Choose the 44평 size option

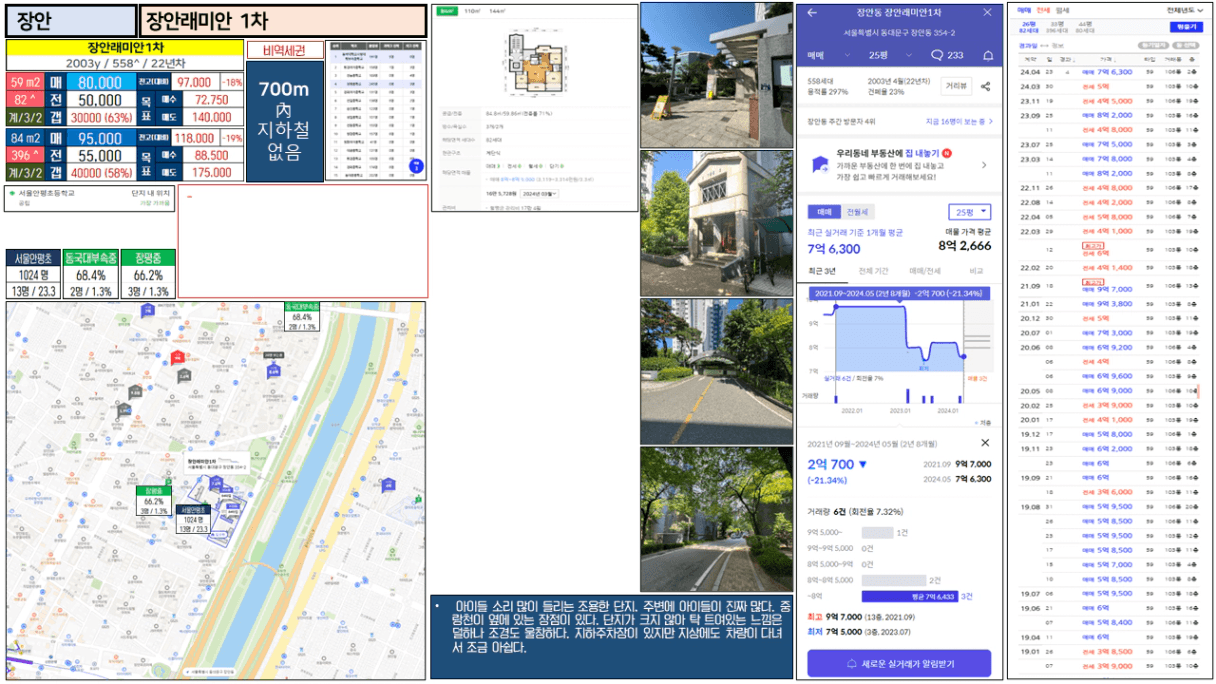(1086, 26)
